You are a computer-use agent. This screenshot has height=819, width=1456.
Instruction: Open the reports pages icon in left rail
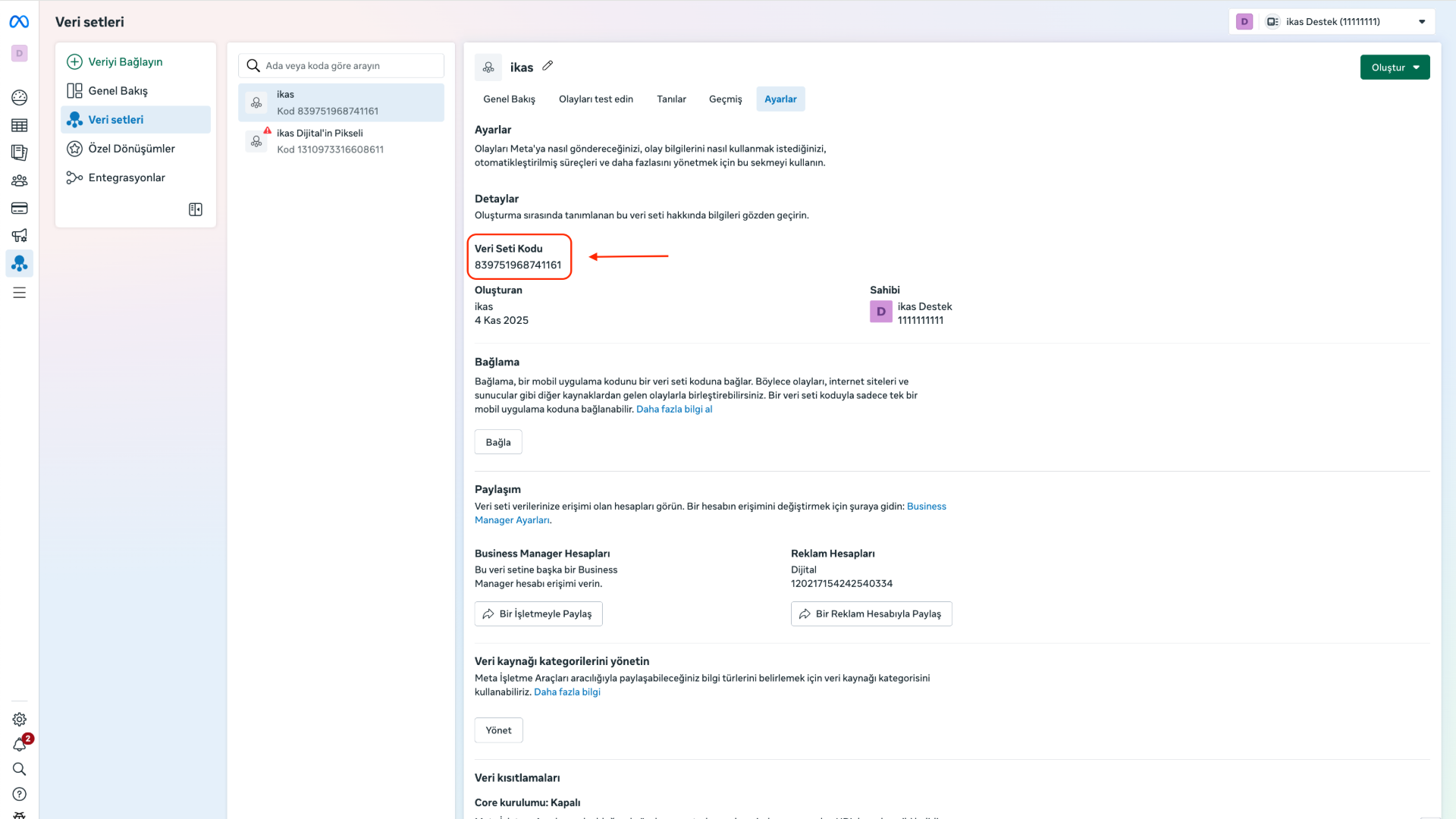[20, 152]
